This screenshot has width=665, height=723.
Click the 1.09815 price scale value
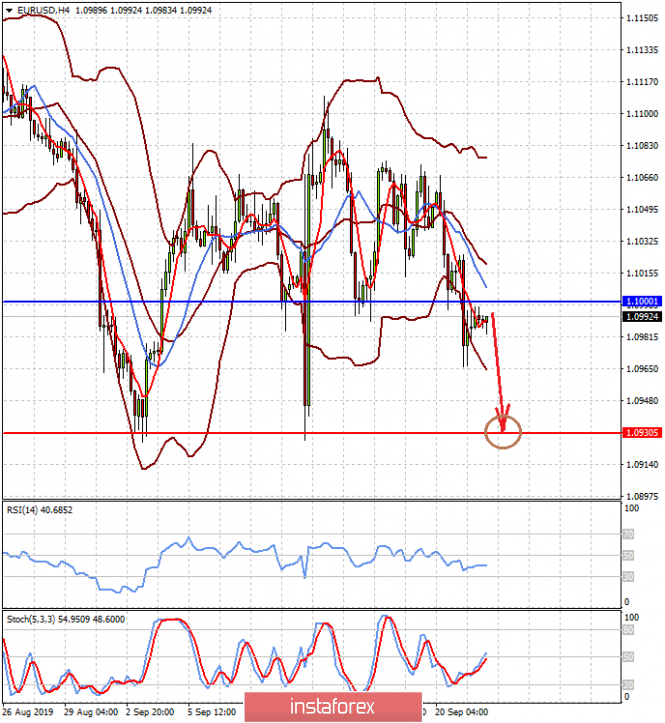click(x=642, y=337)
